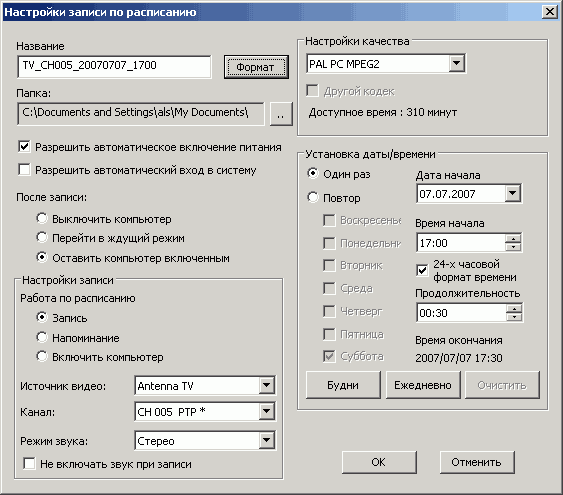This screenshot has height=495, width=563.
Task: Increase Продолжительность with up arrow
Action: point(514,309)
